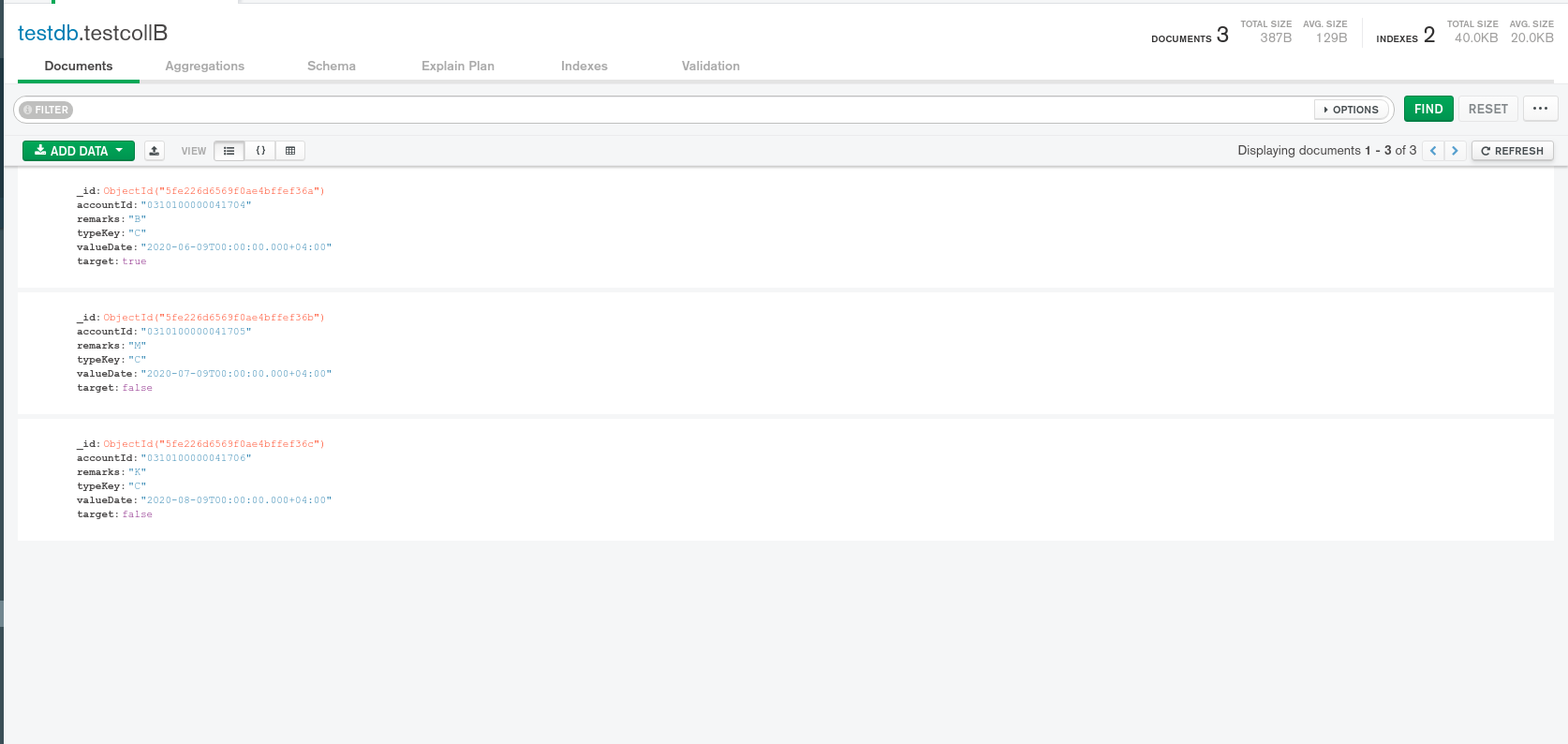1568x744 pixels.
Task: Switch to JSON curly-braces view
Action: (260, 151)
